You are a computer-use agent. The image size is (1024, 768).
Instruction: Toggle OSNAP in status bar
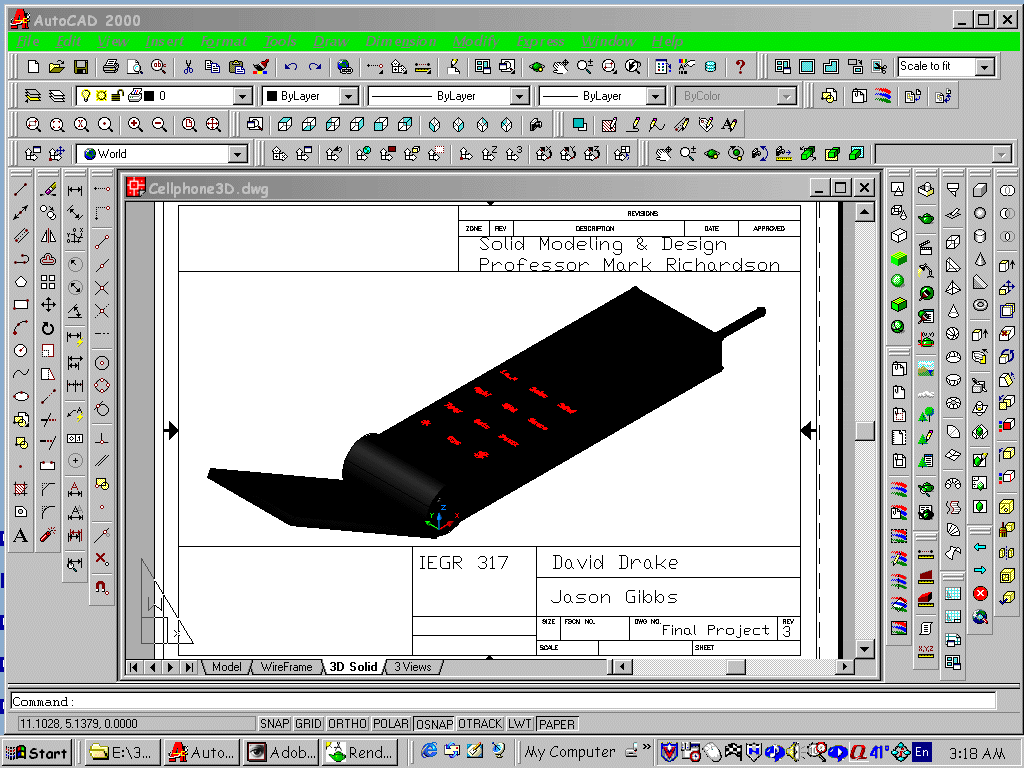434,724
